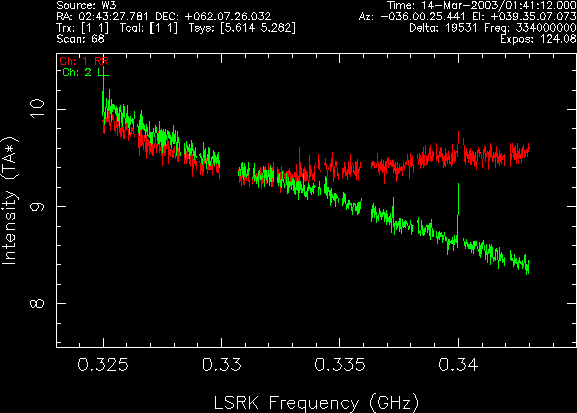Click the Scan: 68 label
This screenshot has height=413, width=577.
click(x=81, y=39)
